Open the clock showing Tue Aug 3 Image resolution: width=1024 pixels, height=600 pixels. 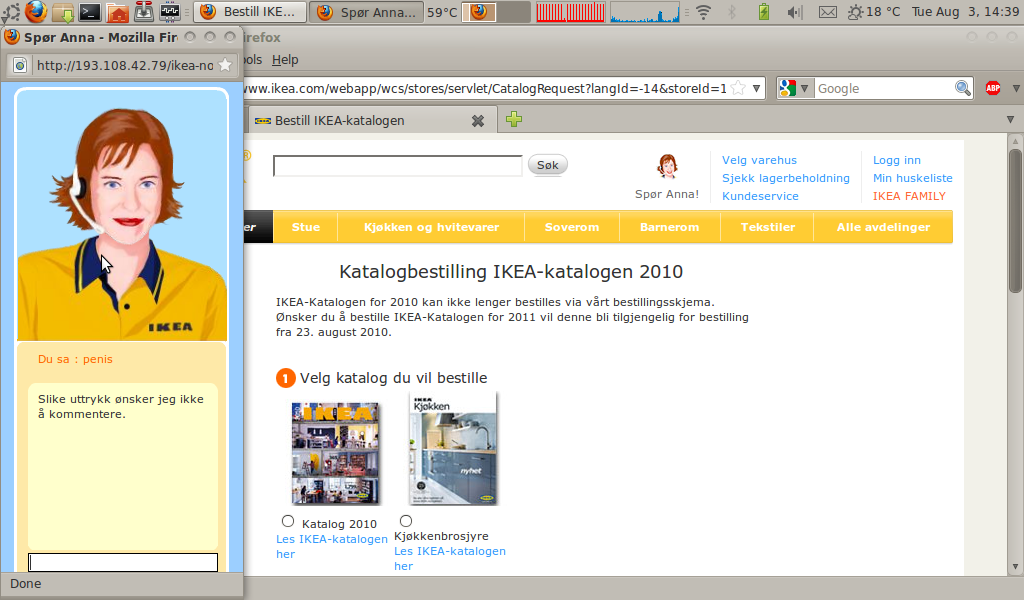point(965,12)
